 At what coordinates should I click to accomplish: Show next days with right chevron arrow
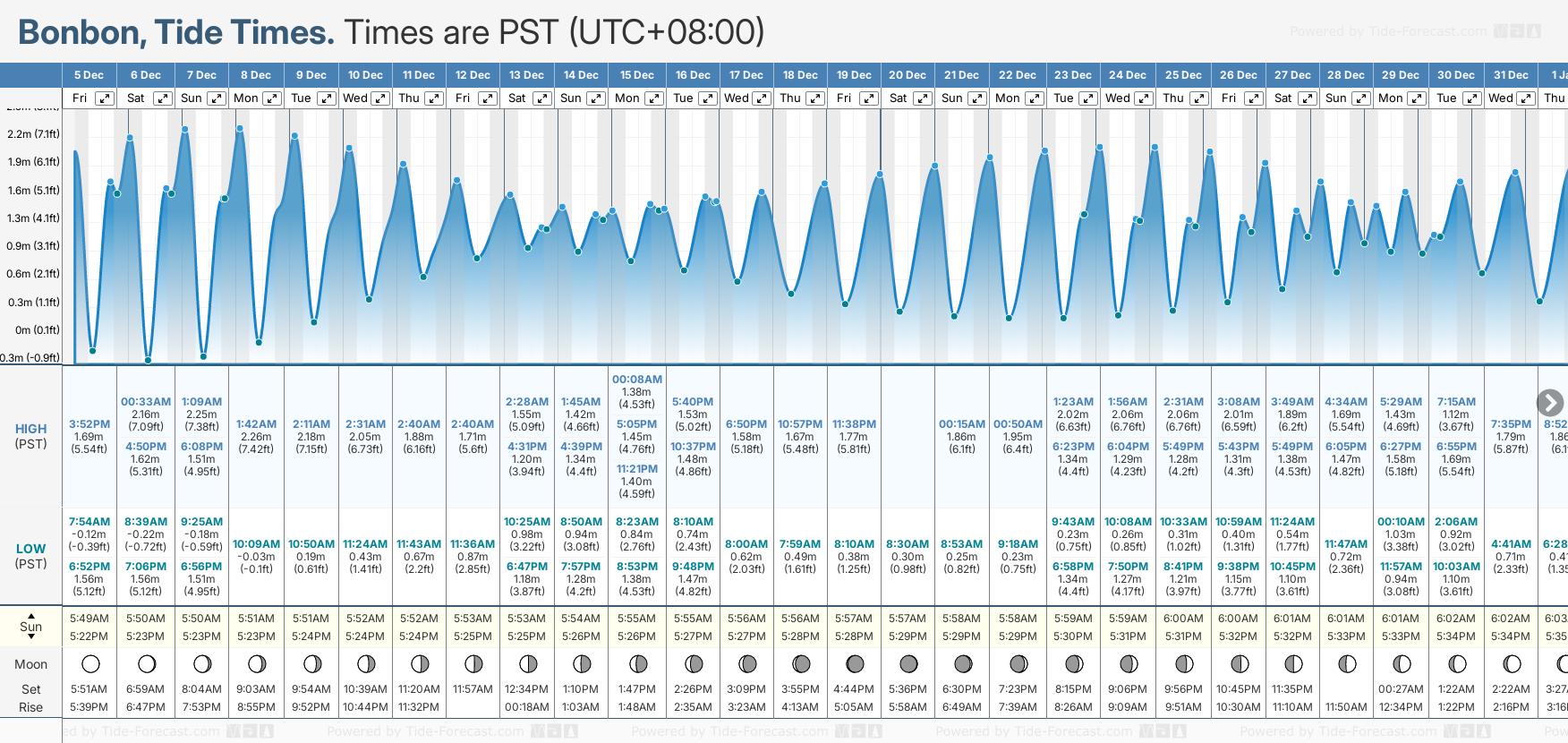coord(1550,403)
